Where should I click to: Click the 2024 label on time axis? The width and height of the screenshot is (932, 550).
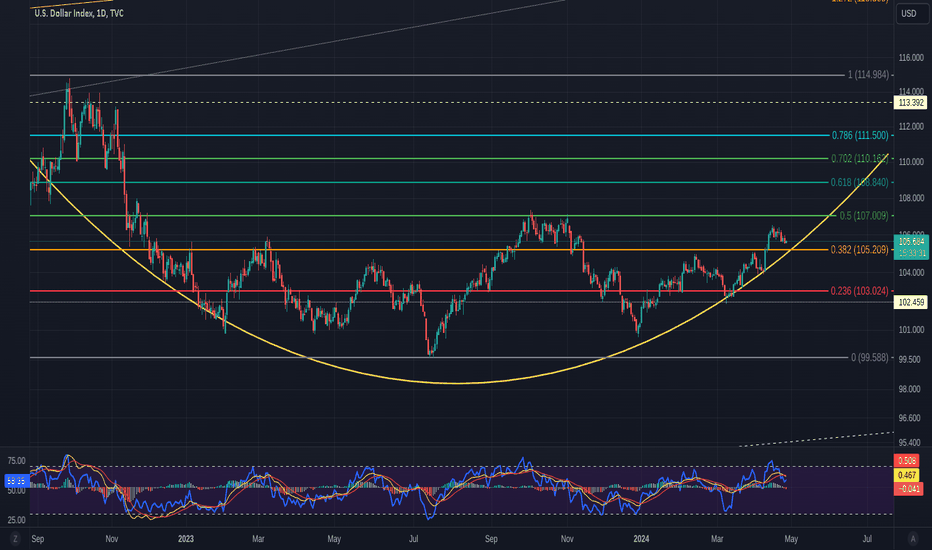(x=641, y=539)
